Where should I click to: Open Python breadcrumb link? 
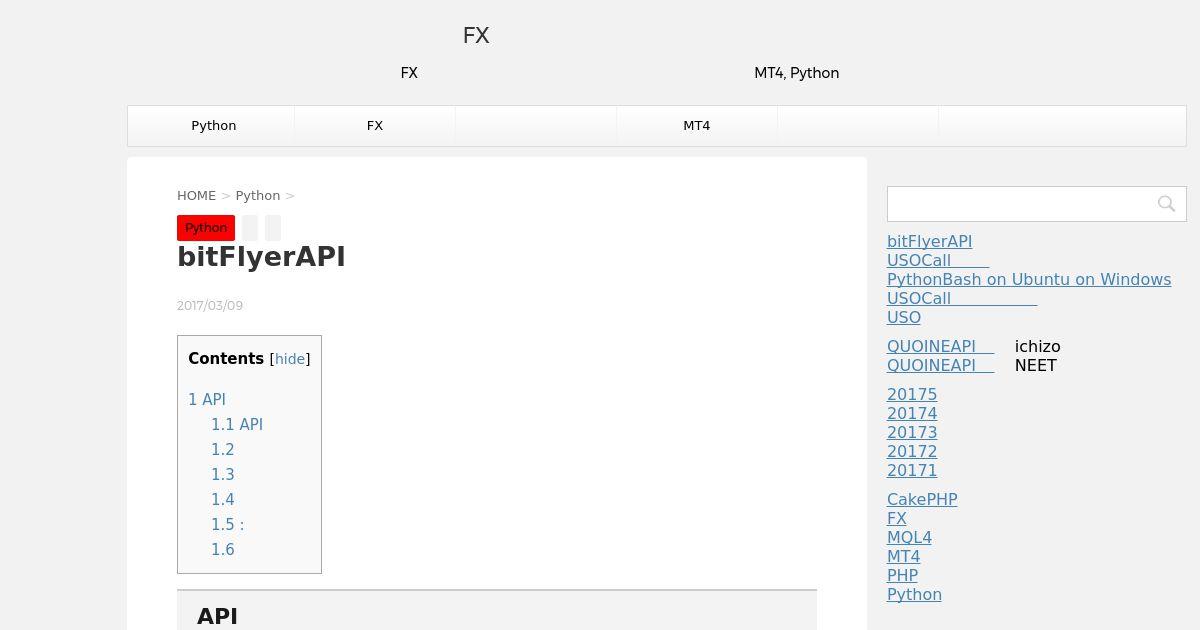258,196
